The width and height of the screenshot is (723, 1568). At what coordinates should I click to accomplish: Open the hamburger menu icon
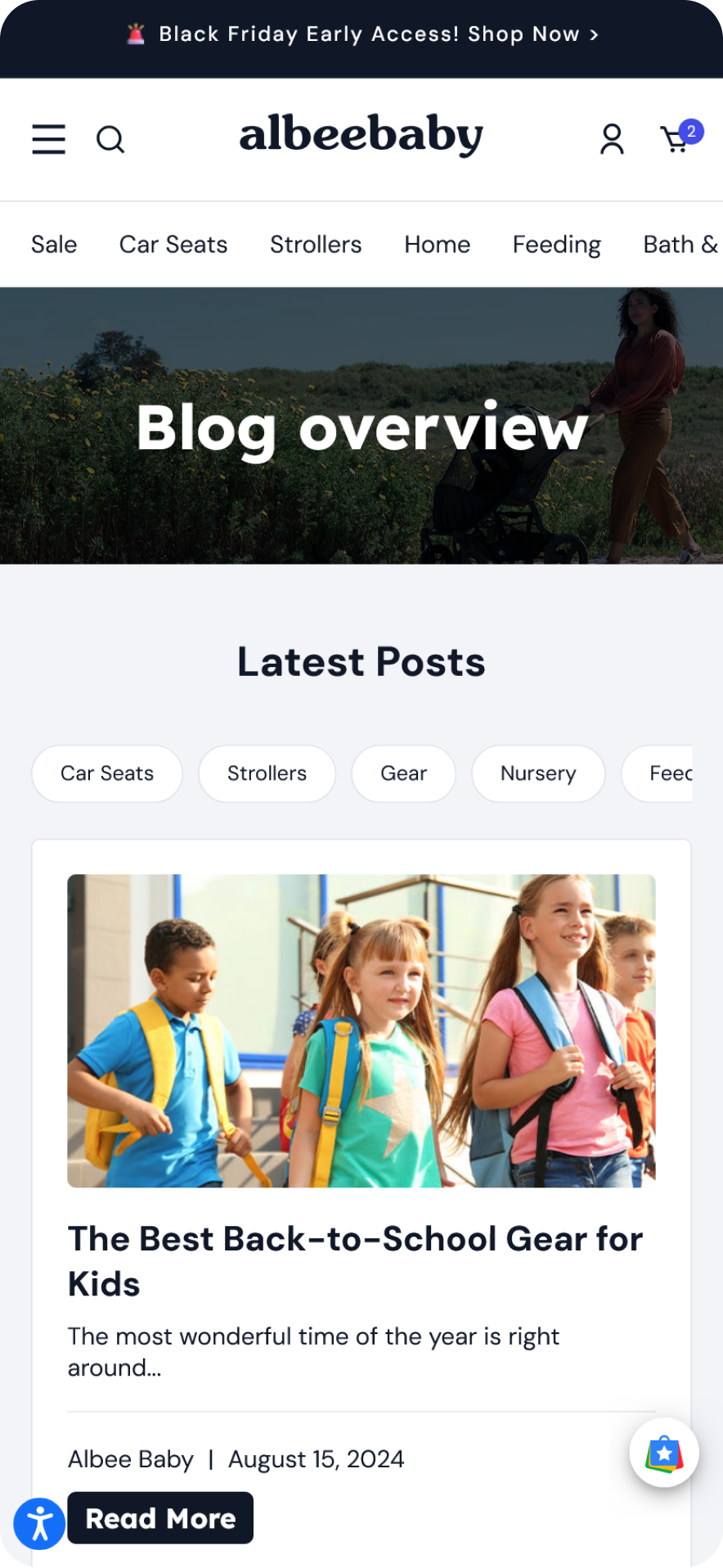tap(48, 139)
